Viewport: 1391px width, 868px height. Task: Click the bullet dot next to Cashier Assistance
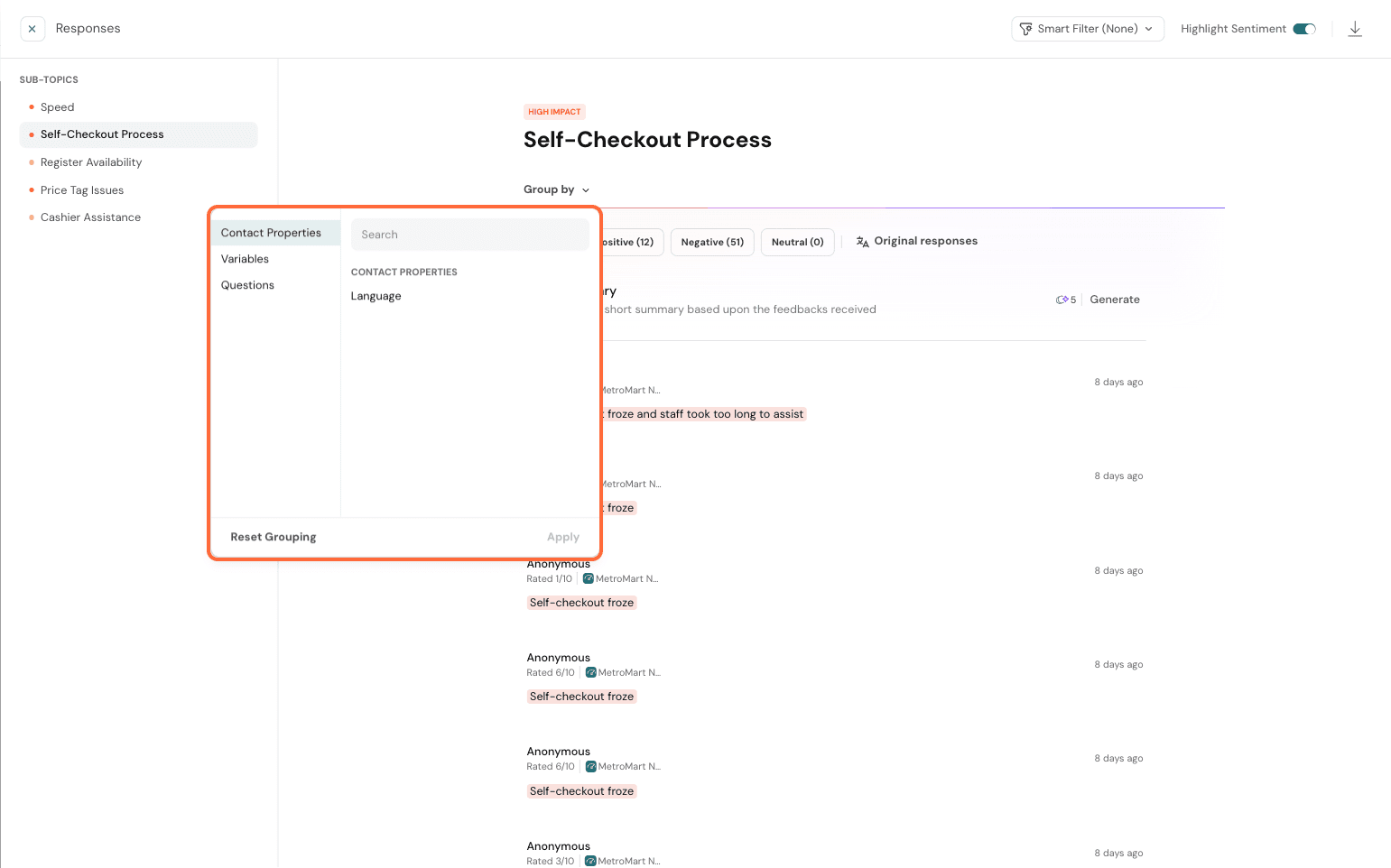click(x=32, y=217)
